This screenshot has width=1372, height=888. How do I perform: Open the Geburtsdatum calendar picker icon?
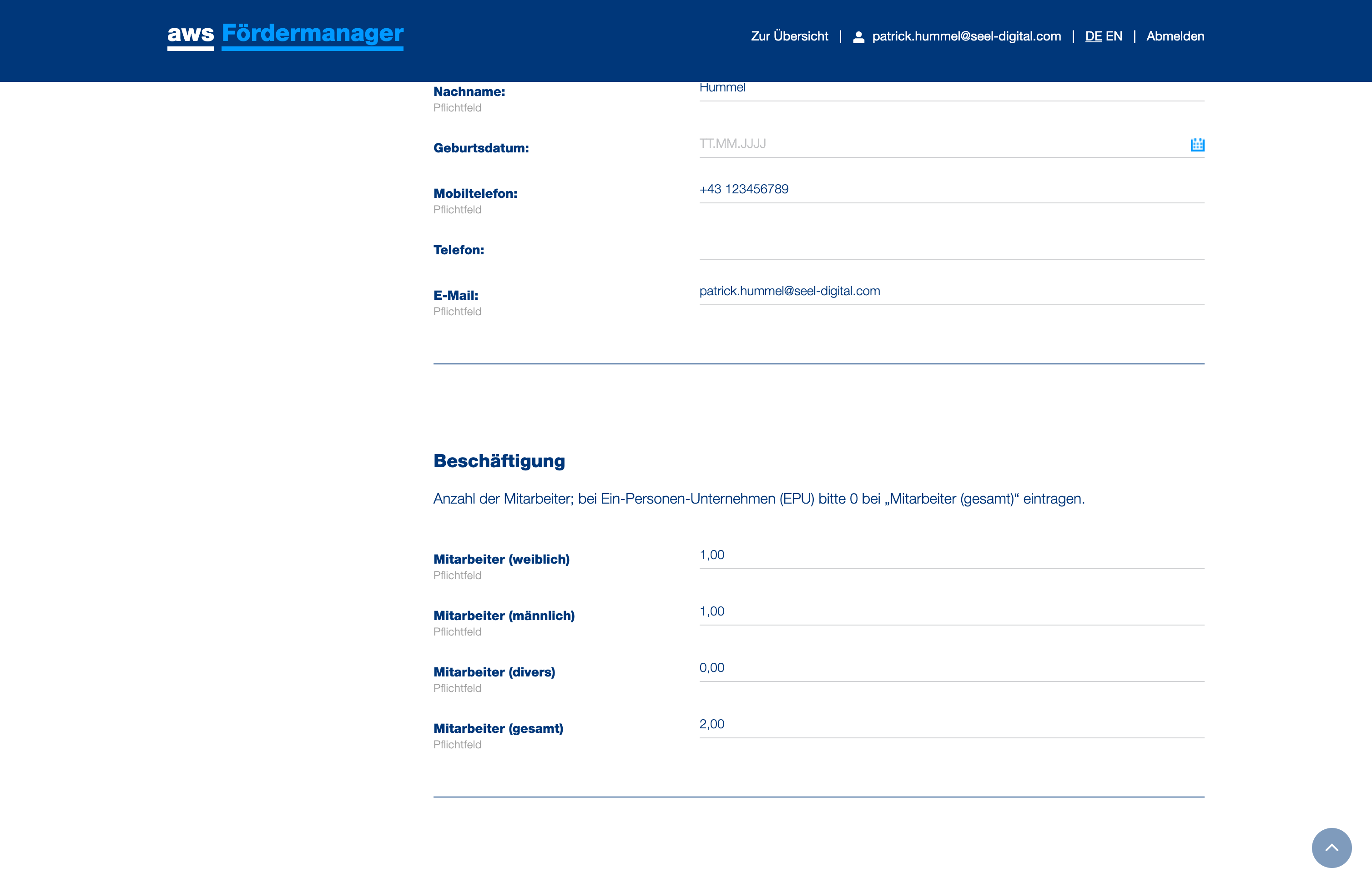coord(1197,144)
